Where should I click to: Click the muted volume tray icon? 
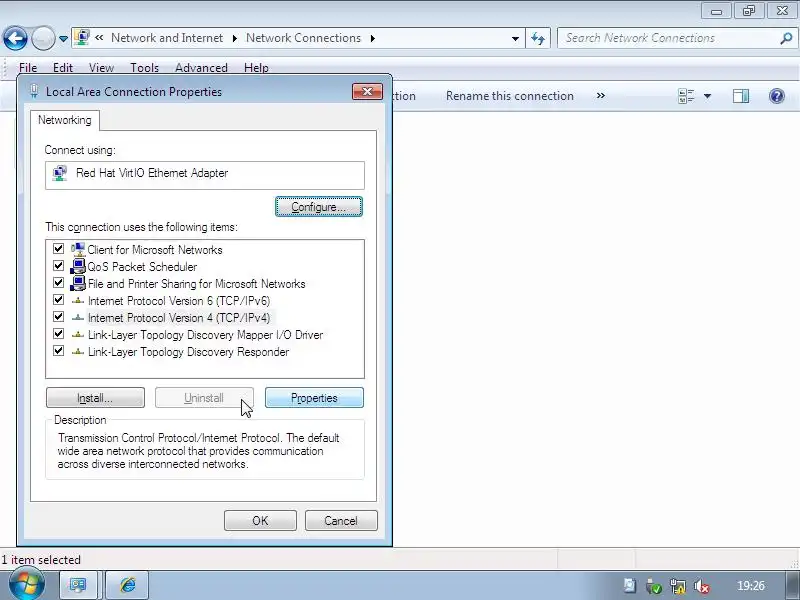point(702,586)
